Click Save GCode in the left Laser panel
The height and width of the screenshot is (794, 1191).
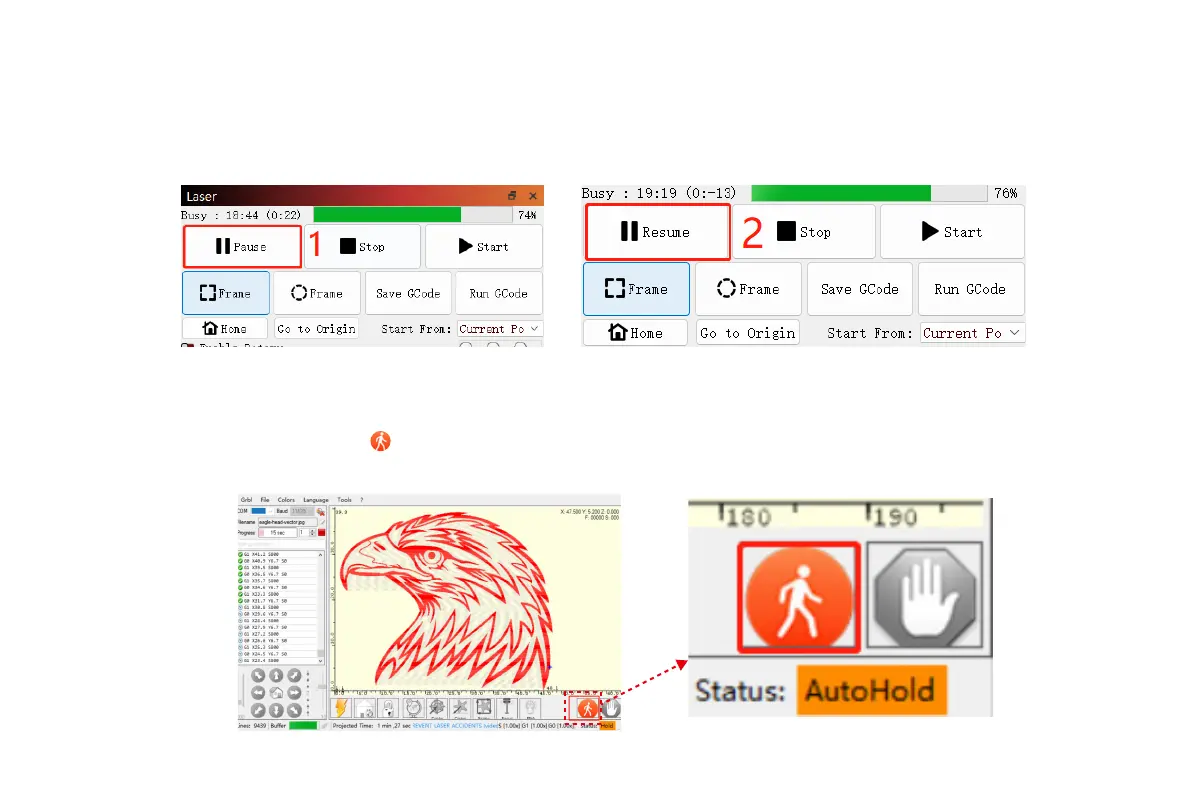coord(408,293)
